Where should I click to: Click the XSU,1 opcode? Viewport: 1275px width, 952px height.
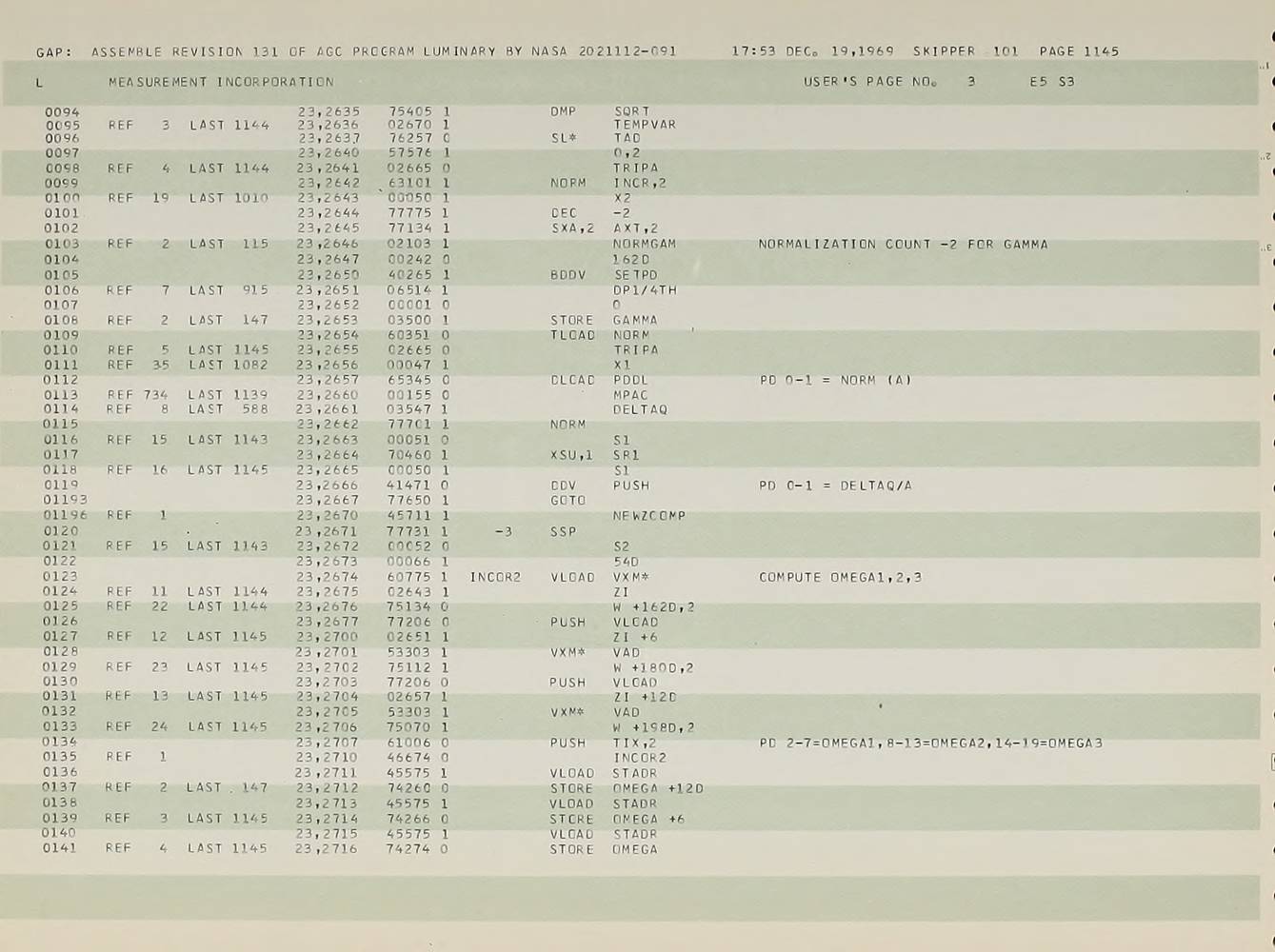click(571, 455)
